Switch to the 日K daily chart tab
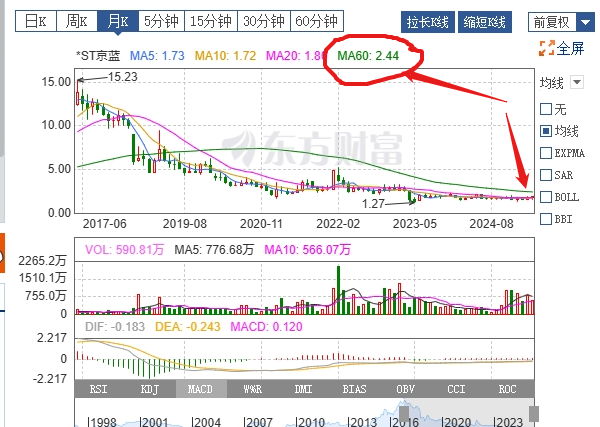 (36, 21)
